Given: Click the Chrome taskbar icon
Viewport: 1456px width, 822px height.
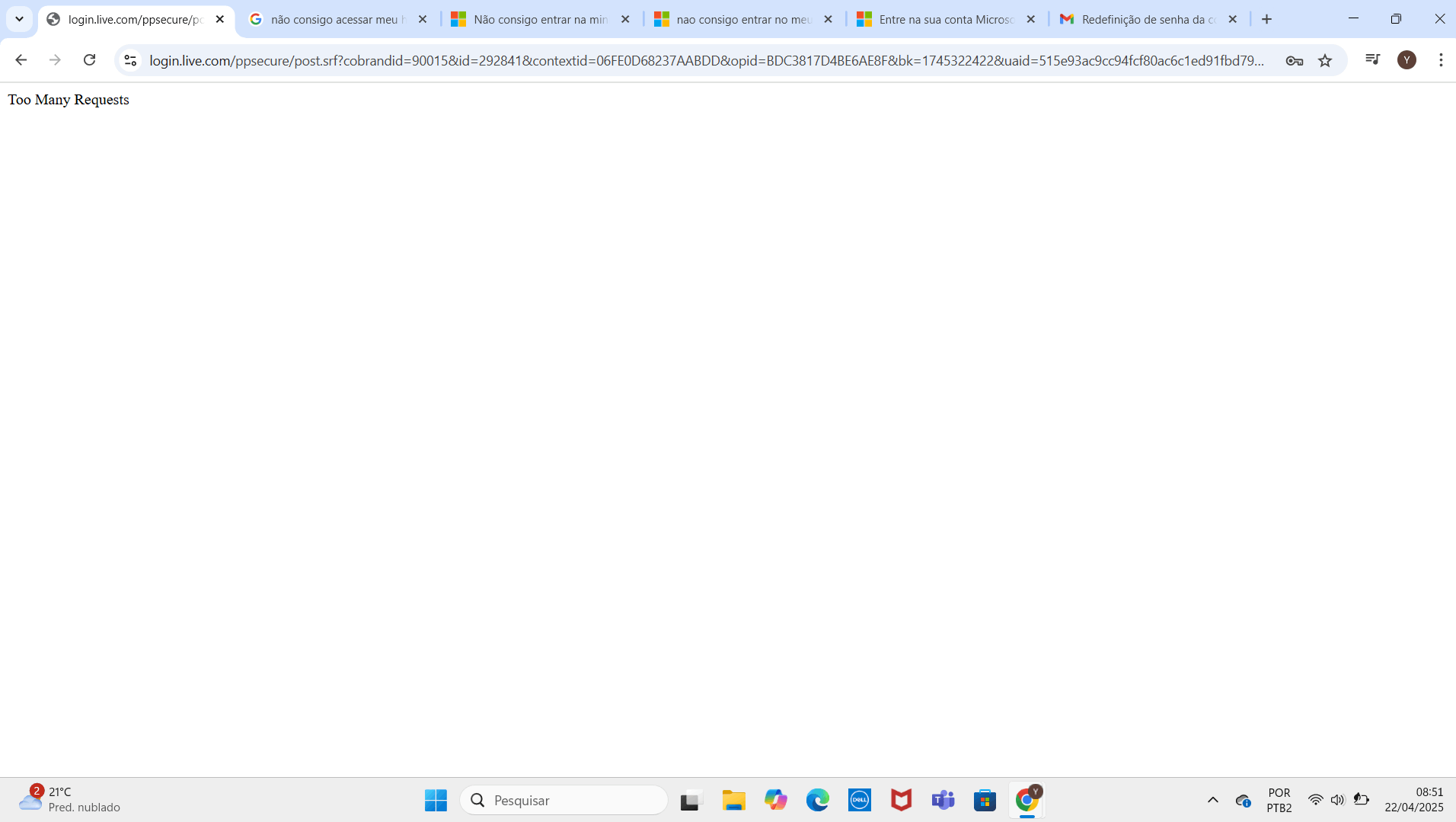Looking at the screenshot, I should pos(1027,800).
